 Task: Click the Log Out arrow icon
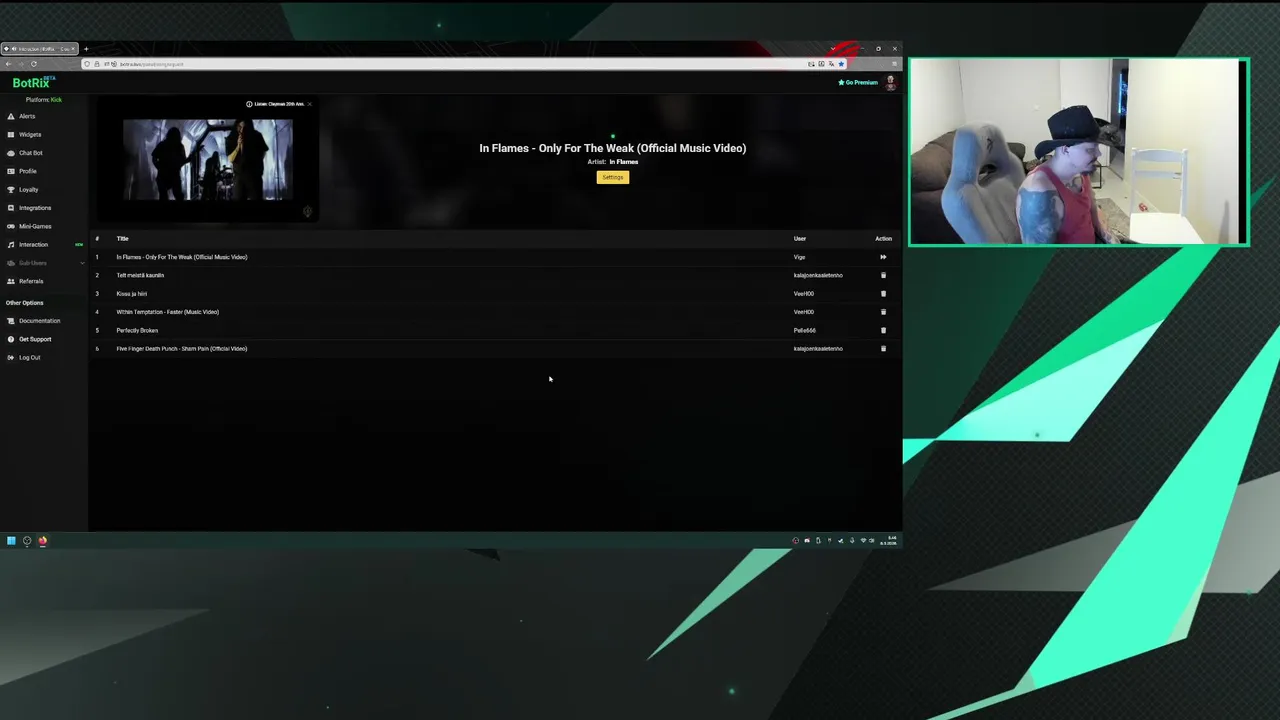[11, 357]
